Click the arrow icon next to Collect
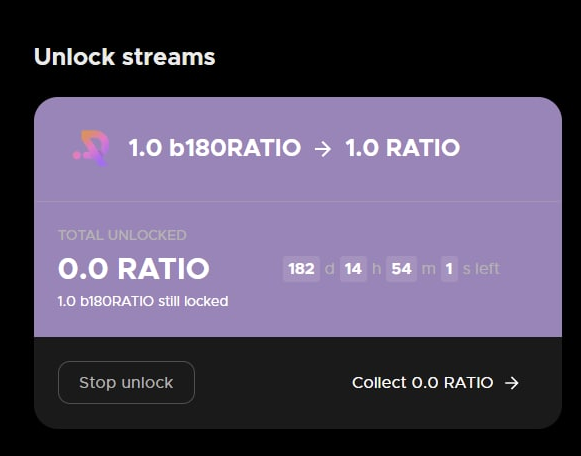 click(x=512, y=383)
